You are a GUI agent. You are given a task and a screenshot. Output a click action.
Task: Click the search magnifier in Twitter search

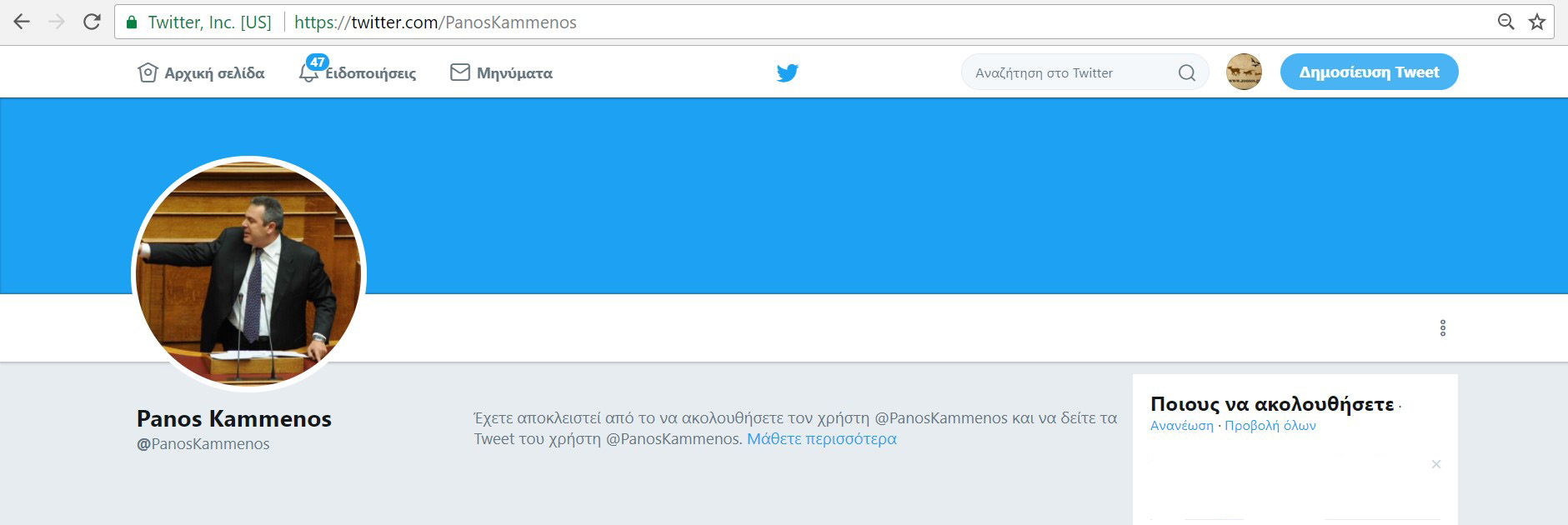click(1187, 72)
